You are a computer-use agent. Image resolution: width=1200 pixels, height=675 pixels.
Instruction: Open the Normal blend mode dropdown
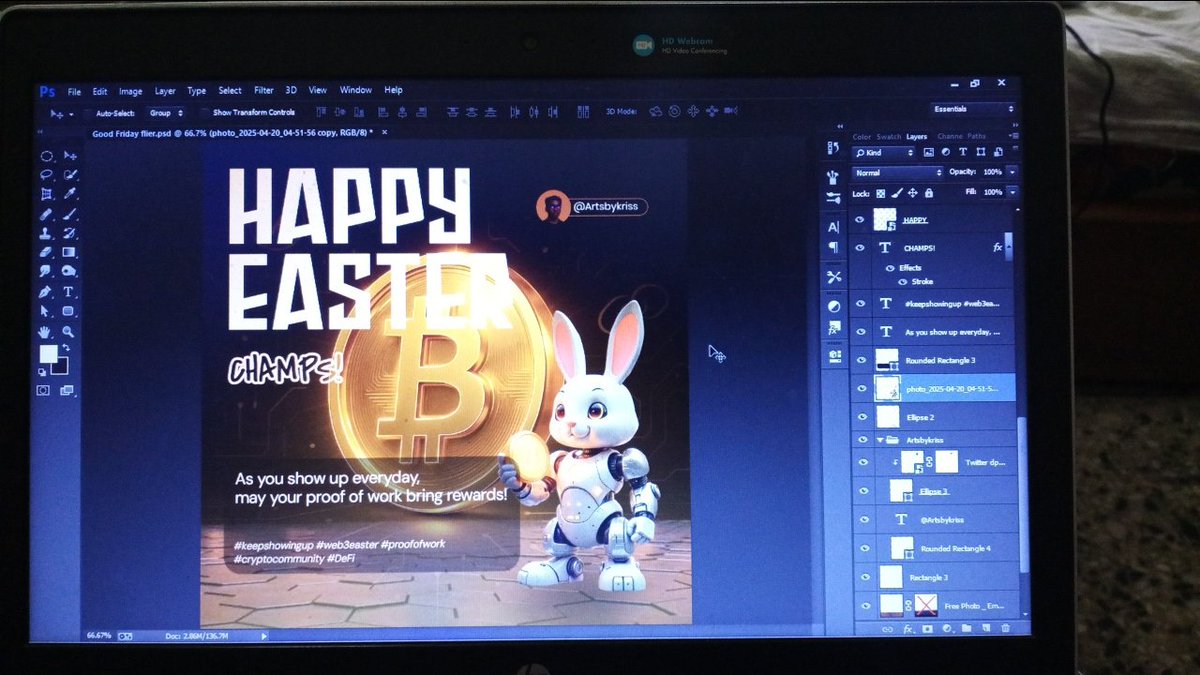(x=896, y=173)
